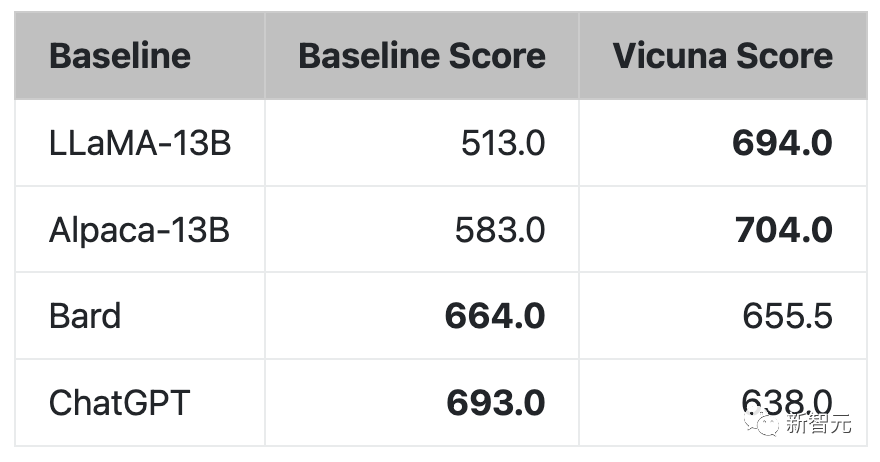Viewport: 880px width, 462px height.
Task: Click the 583.0 baseline score cell
Action: click(499, 230)
